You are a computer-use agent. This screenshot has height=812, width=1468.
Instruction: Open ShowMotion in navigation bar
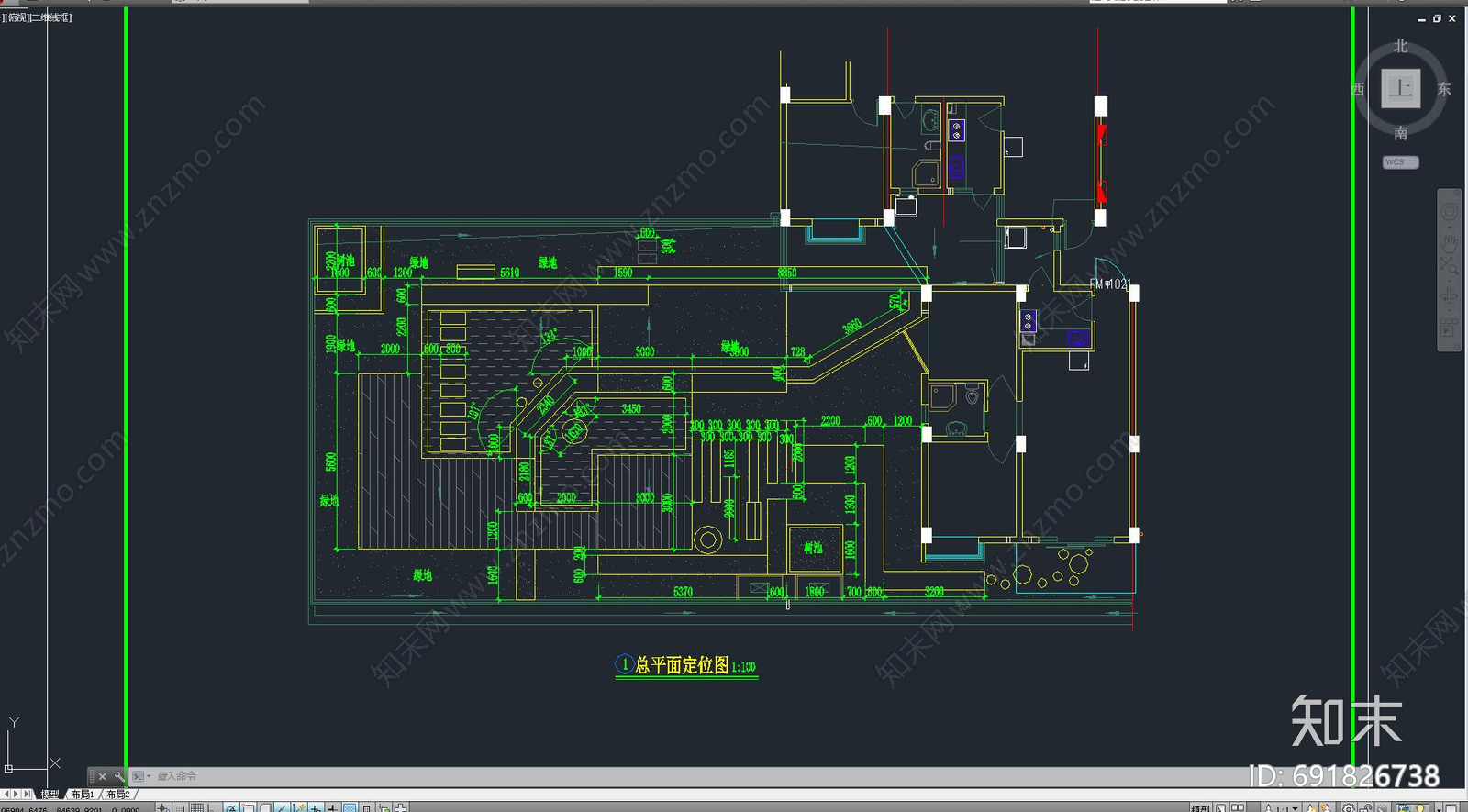(x=1449, y=327)
